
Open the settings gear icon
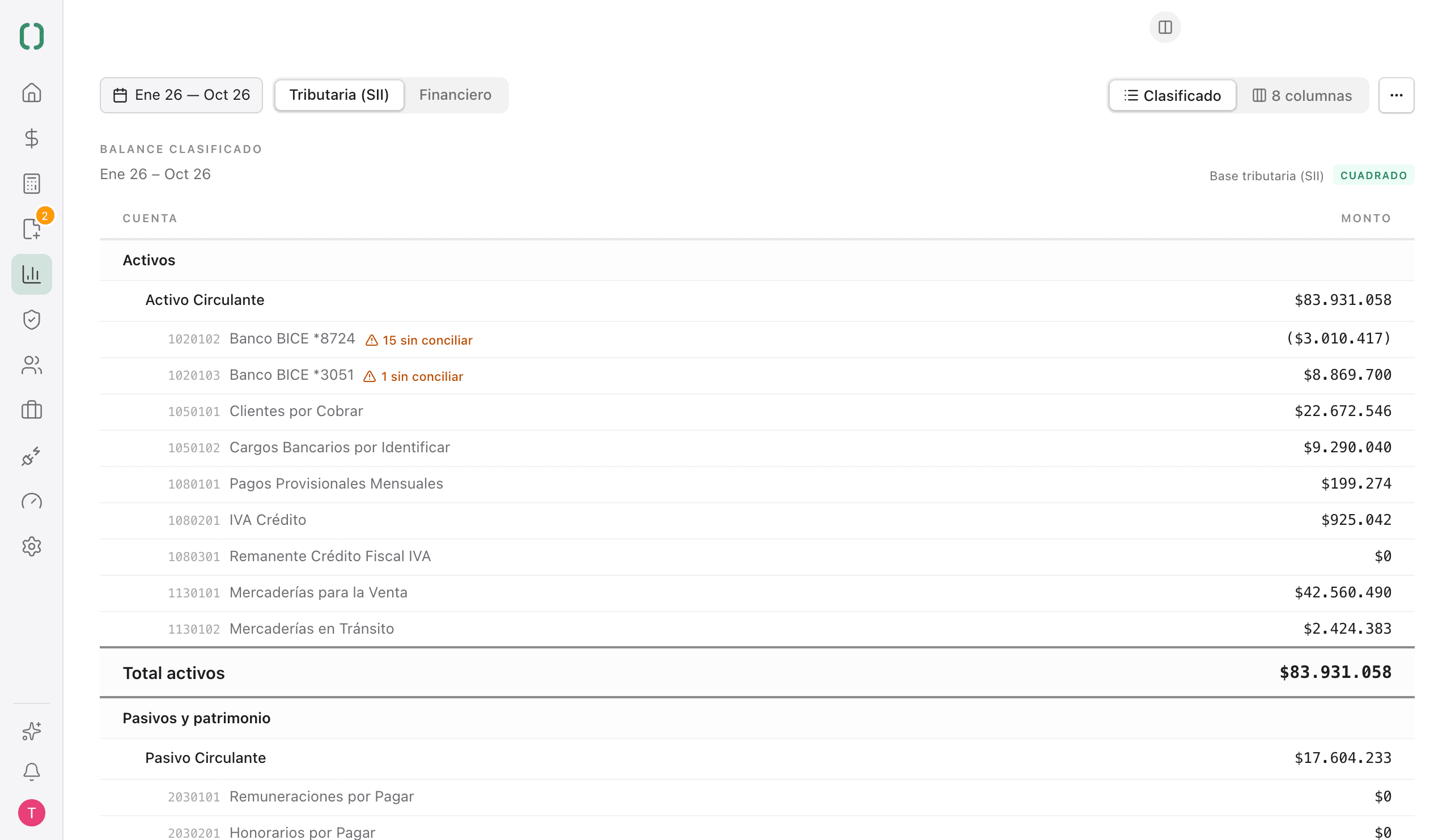coord(32,546)
